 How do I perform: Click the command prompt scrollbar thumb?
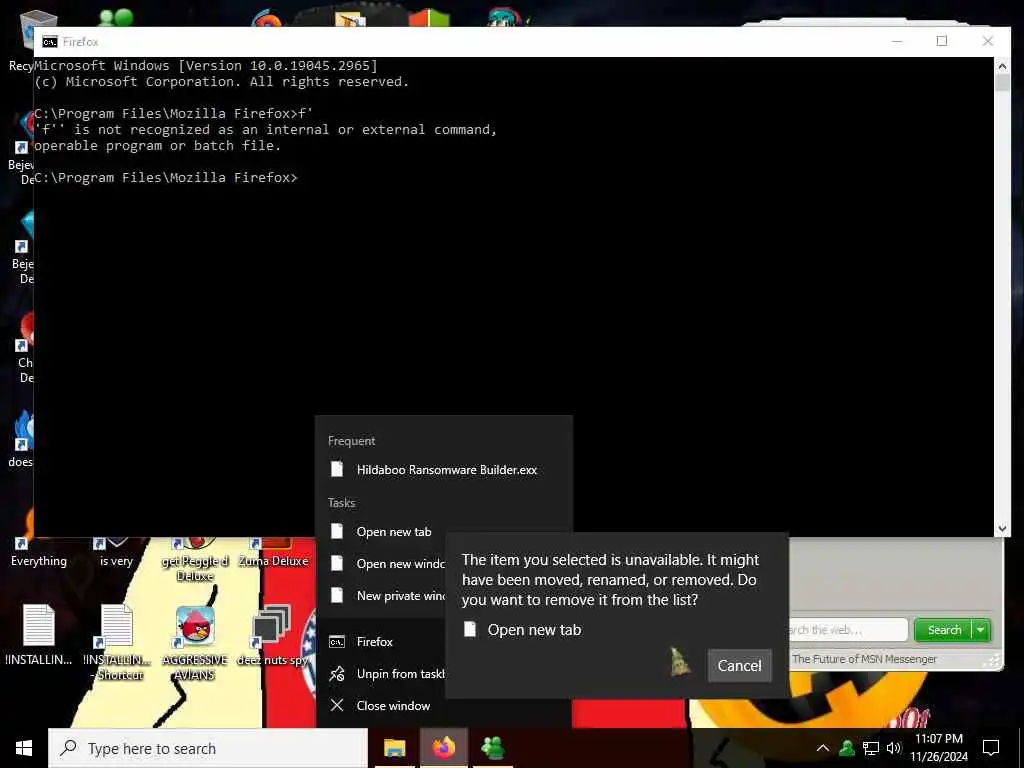coord(1002,82)
